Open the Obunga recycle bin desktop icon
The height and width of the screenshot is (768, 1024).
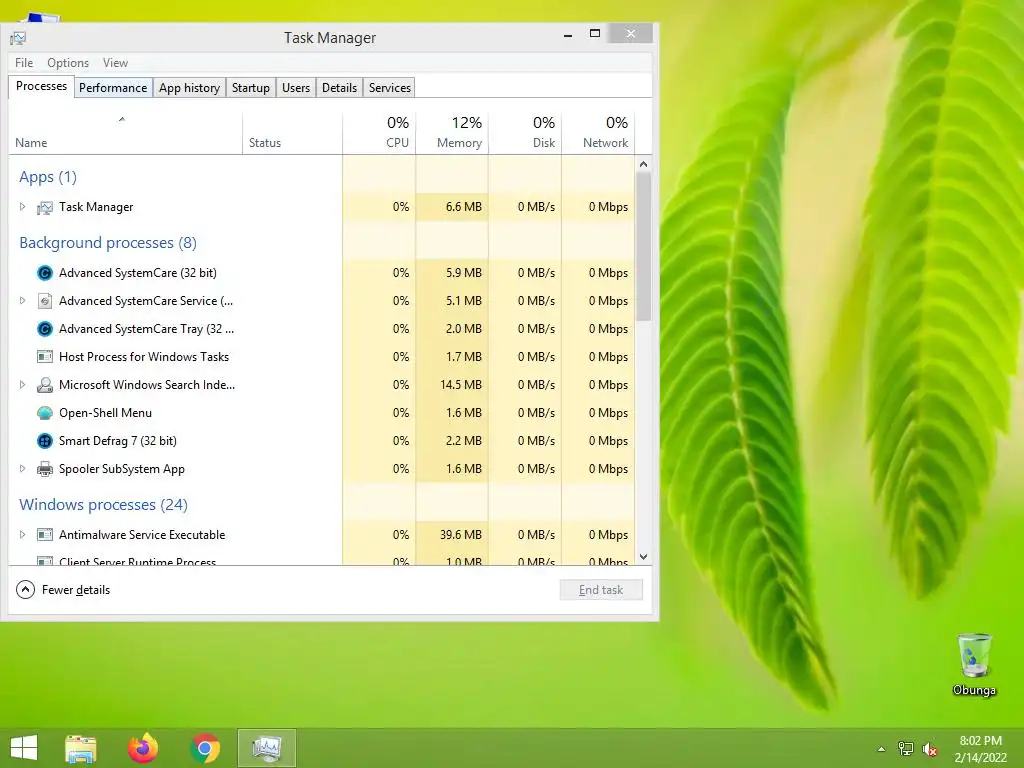974,664
